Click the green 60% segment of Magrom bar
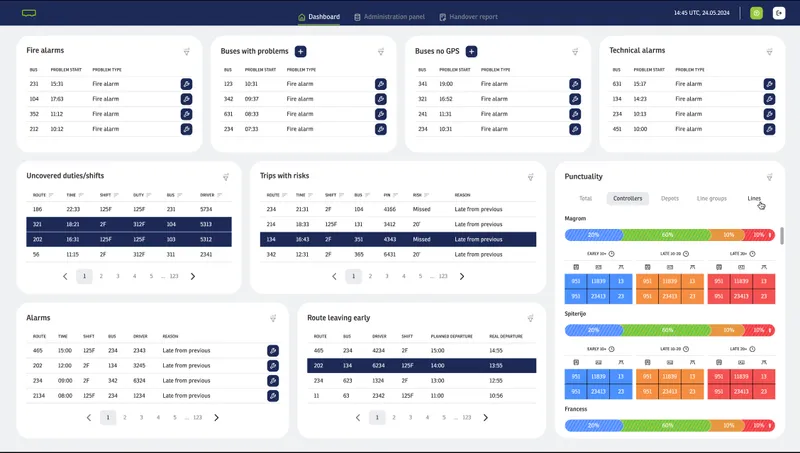 pos(666,235)
